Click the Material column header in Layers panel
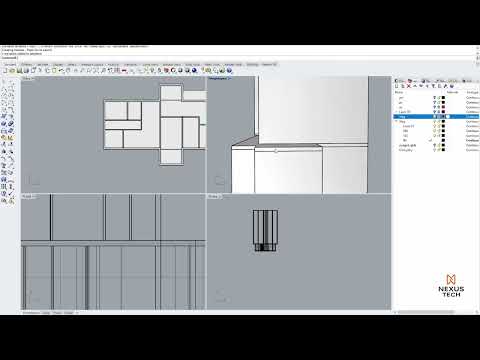 click(453, 92)
